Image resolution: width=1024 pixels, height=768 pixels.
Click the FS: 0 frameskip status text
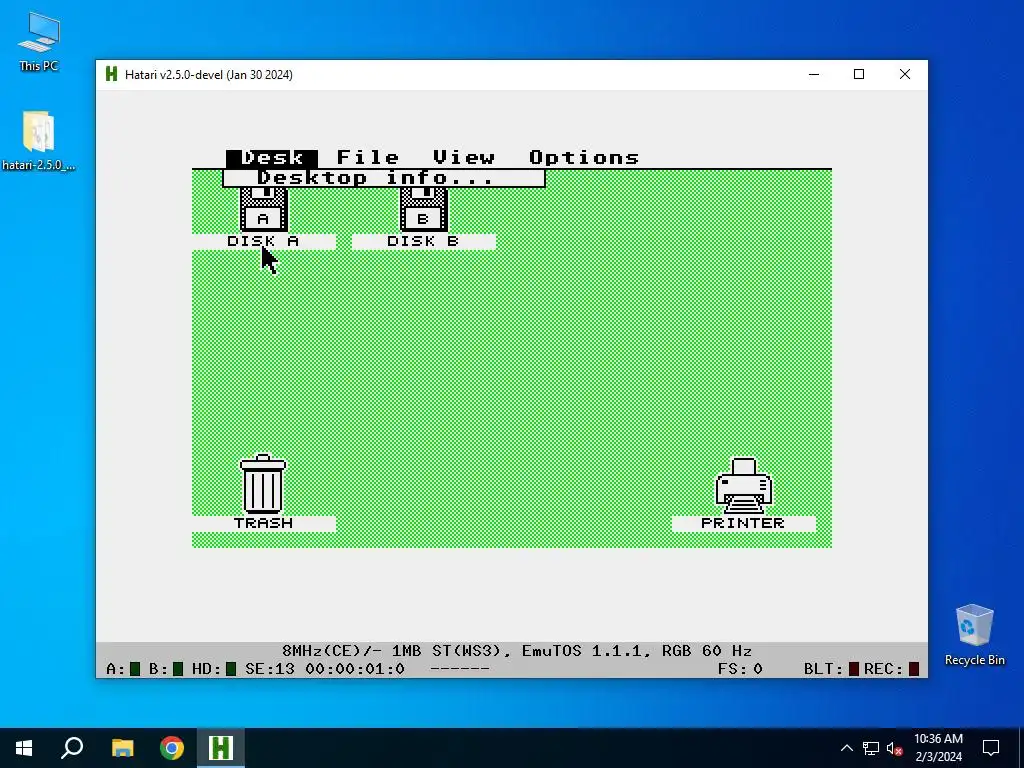point(740,669)
